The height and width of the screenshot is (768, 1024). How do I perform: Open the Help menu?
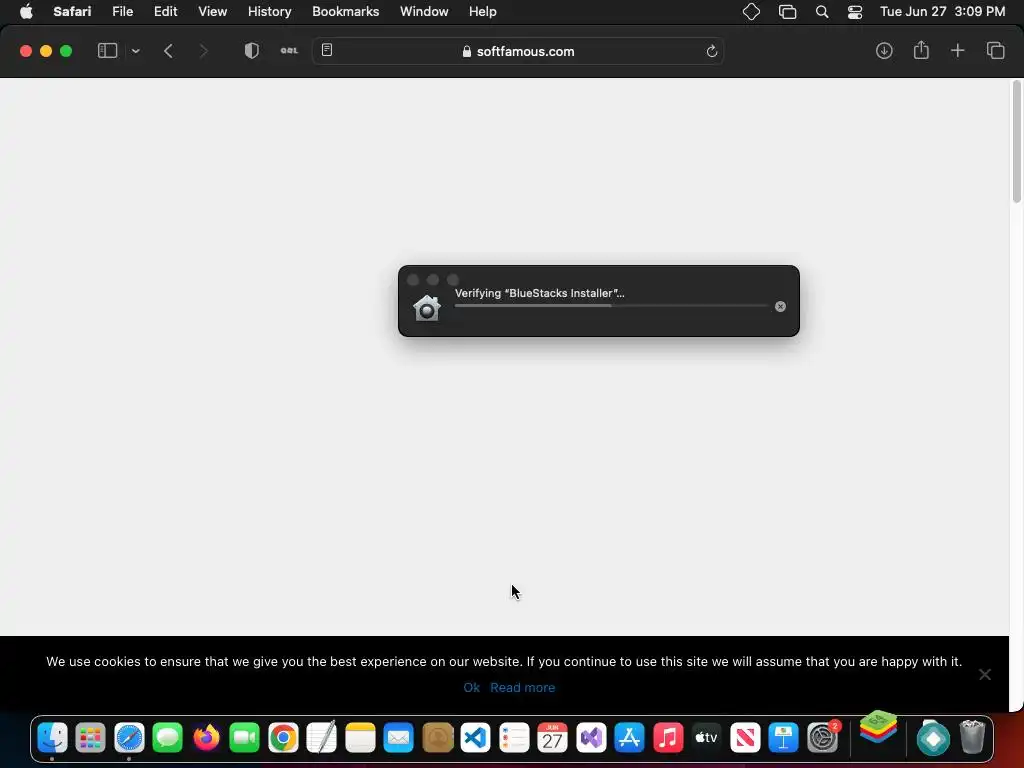point(483,12)
